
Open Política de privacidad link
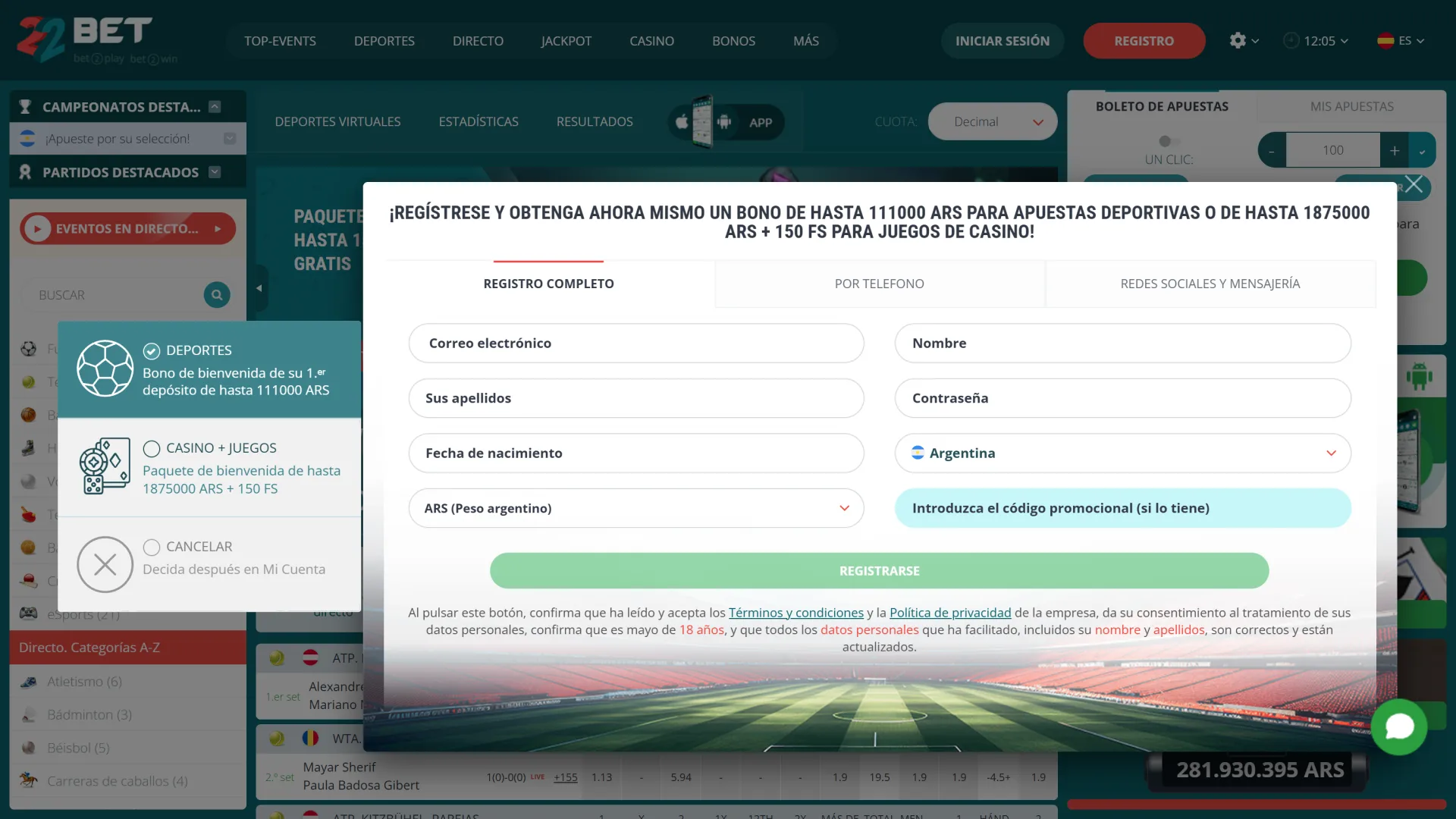click(950, 612)
